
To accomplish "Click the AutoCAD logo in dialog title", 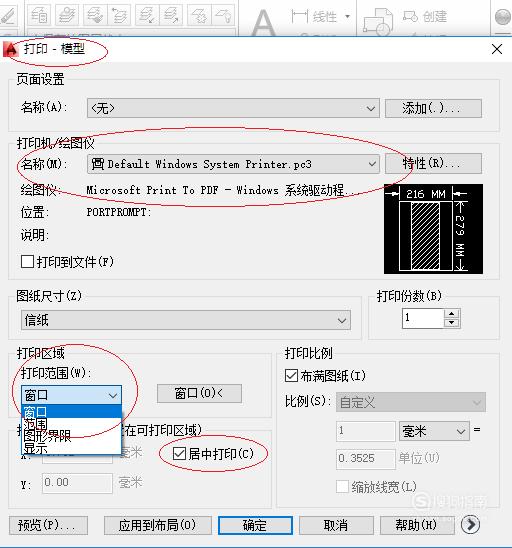I will point(10,49).
